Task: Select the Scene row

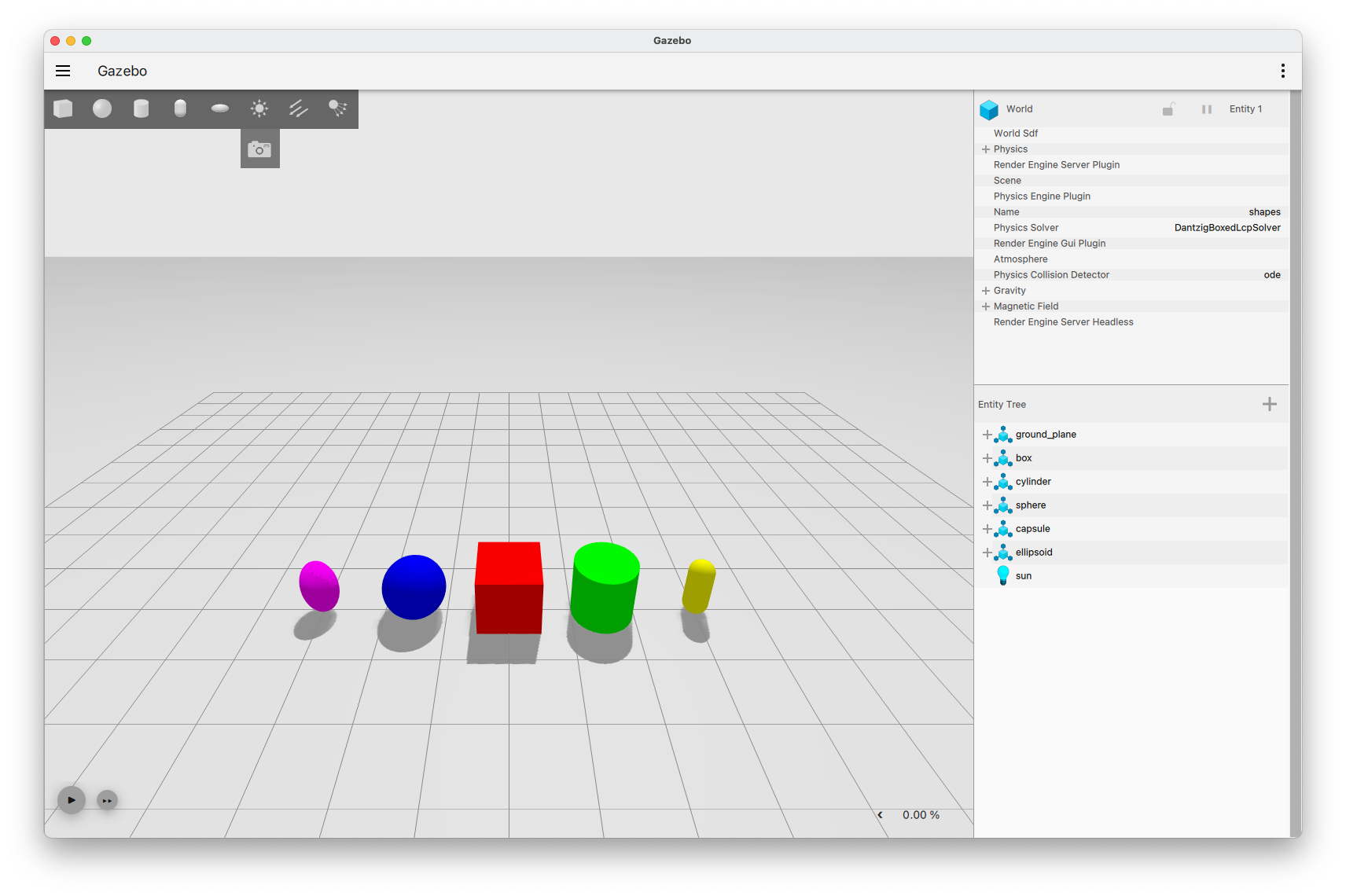Action: 1131,181
